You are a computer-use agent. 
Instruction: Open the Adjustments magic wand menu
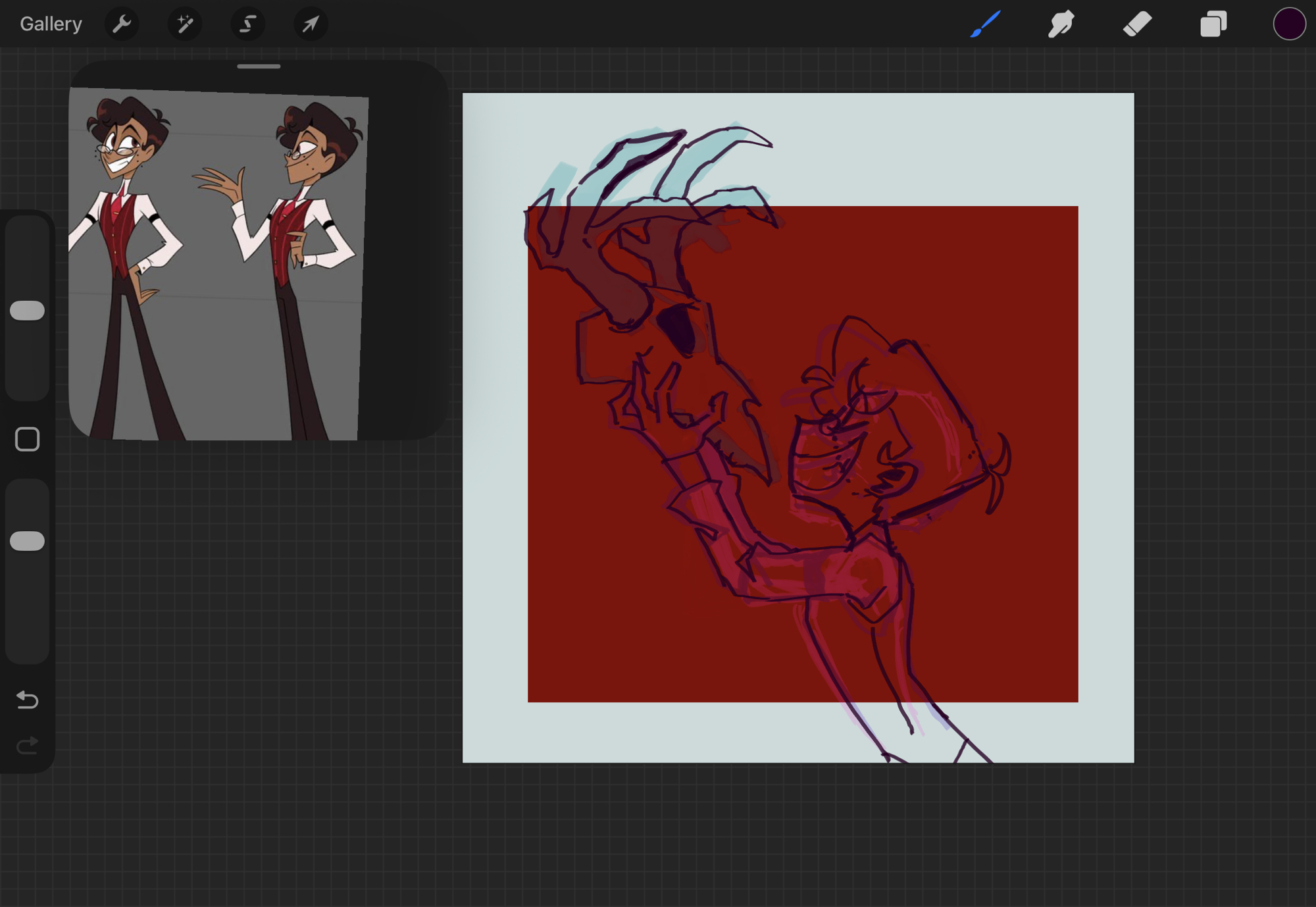point(185,24)
